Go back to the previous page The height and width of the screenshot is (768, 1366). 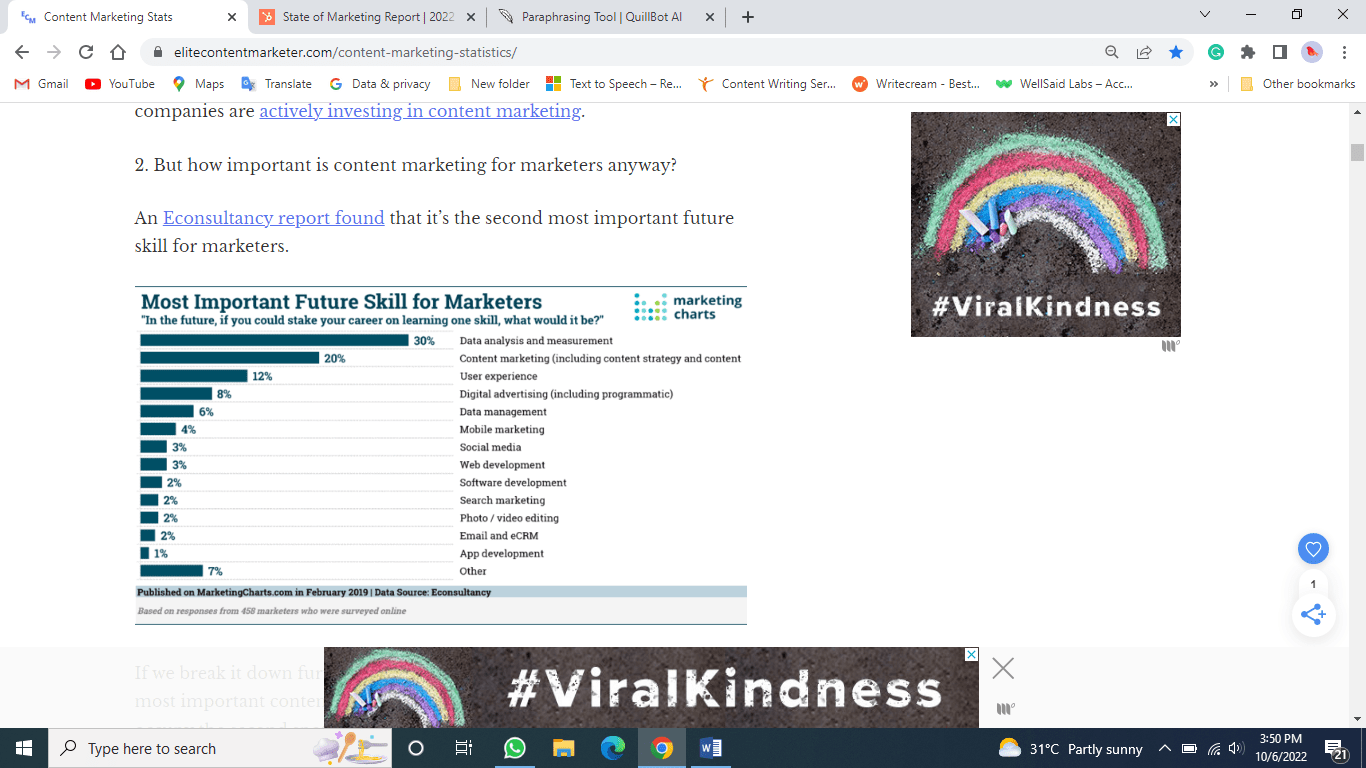click(x=22, y=52)
